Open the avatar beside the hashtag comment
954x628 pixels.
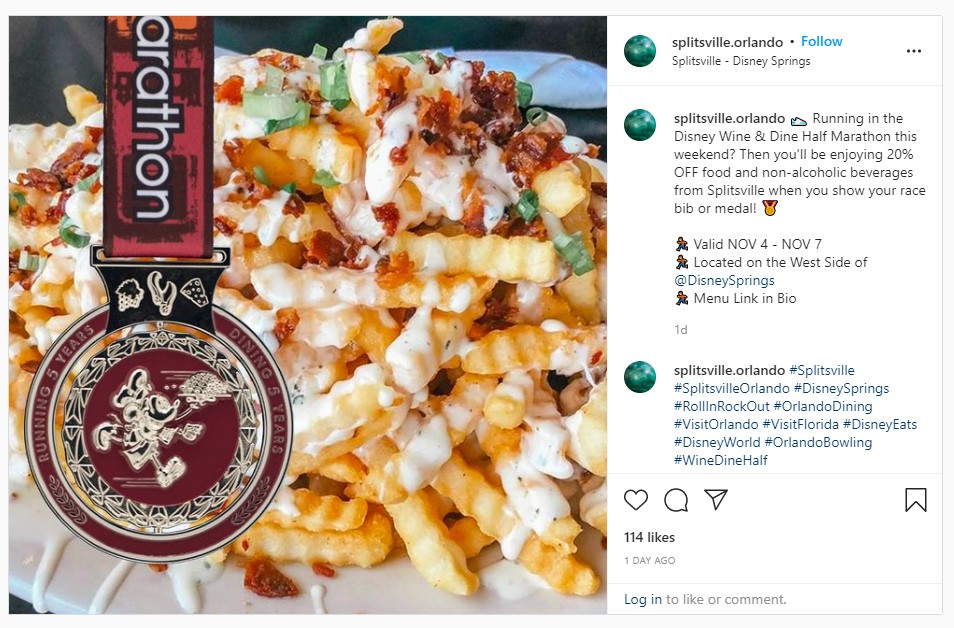(x=640, y=377)
